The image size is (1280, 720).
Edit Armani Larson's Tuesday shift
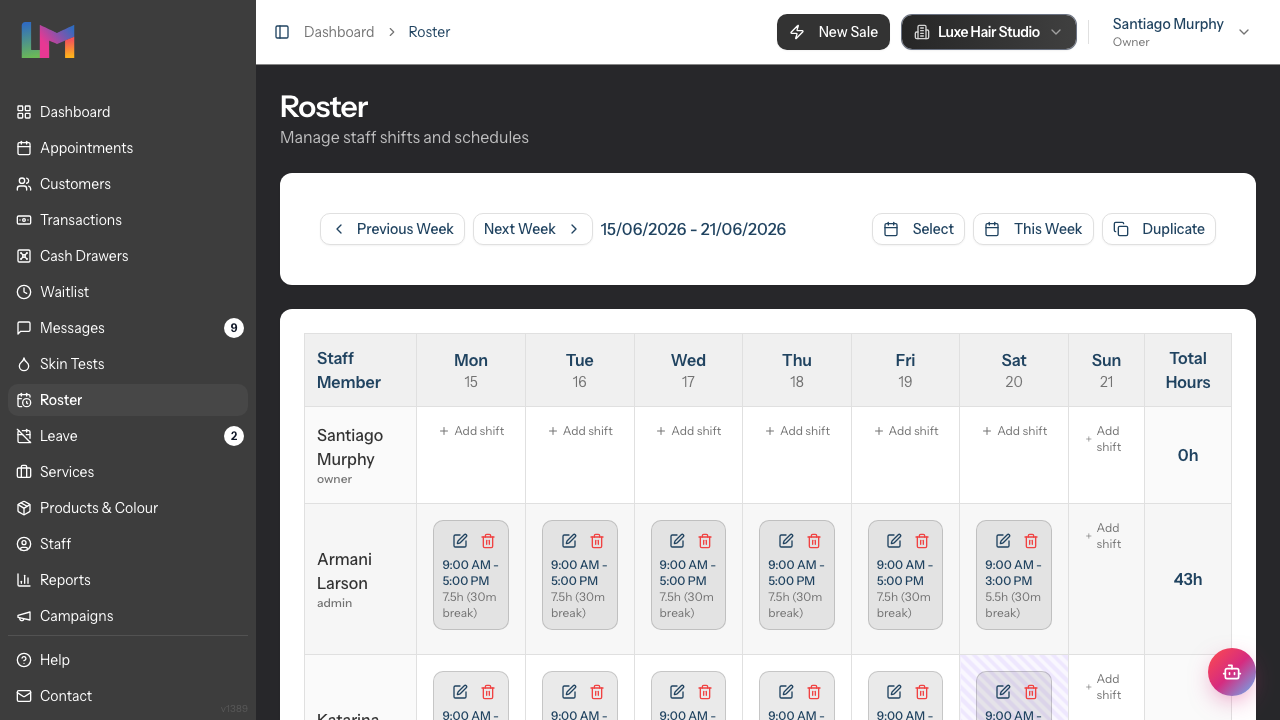569,541
